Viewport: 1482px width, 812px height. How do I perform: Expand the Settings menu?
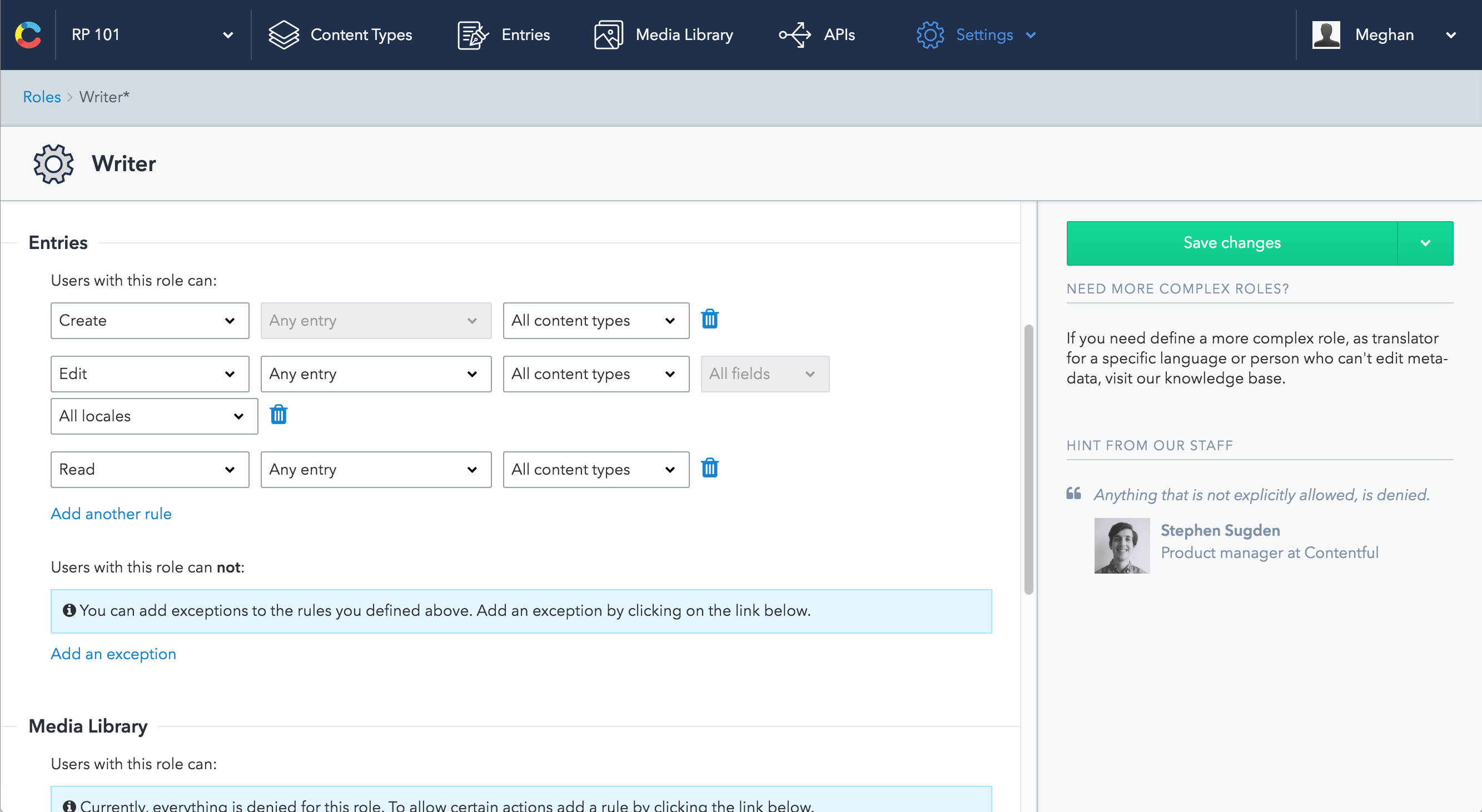click(x=976, y=34)
